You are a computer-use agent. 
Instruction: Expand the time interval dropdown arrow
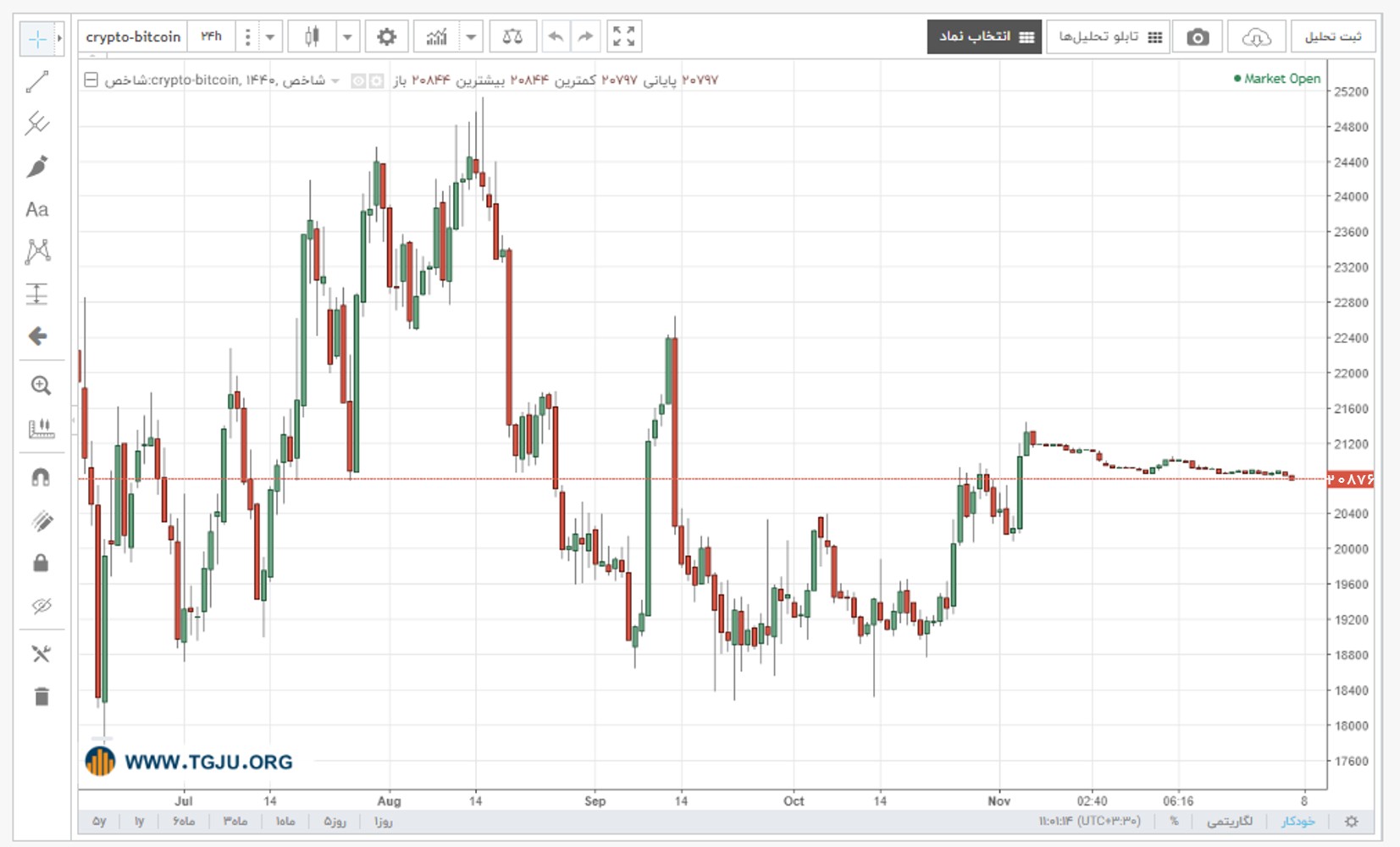click(x=270, y=36)
